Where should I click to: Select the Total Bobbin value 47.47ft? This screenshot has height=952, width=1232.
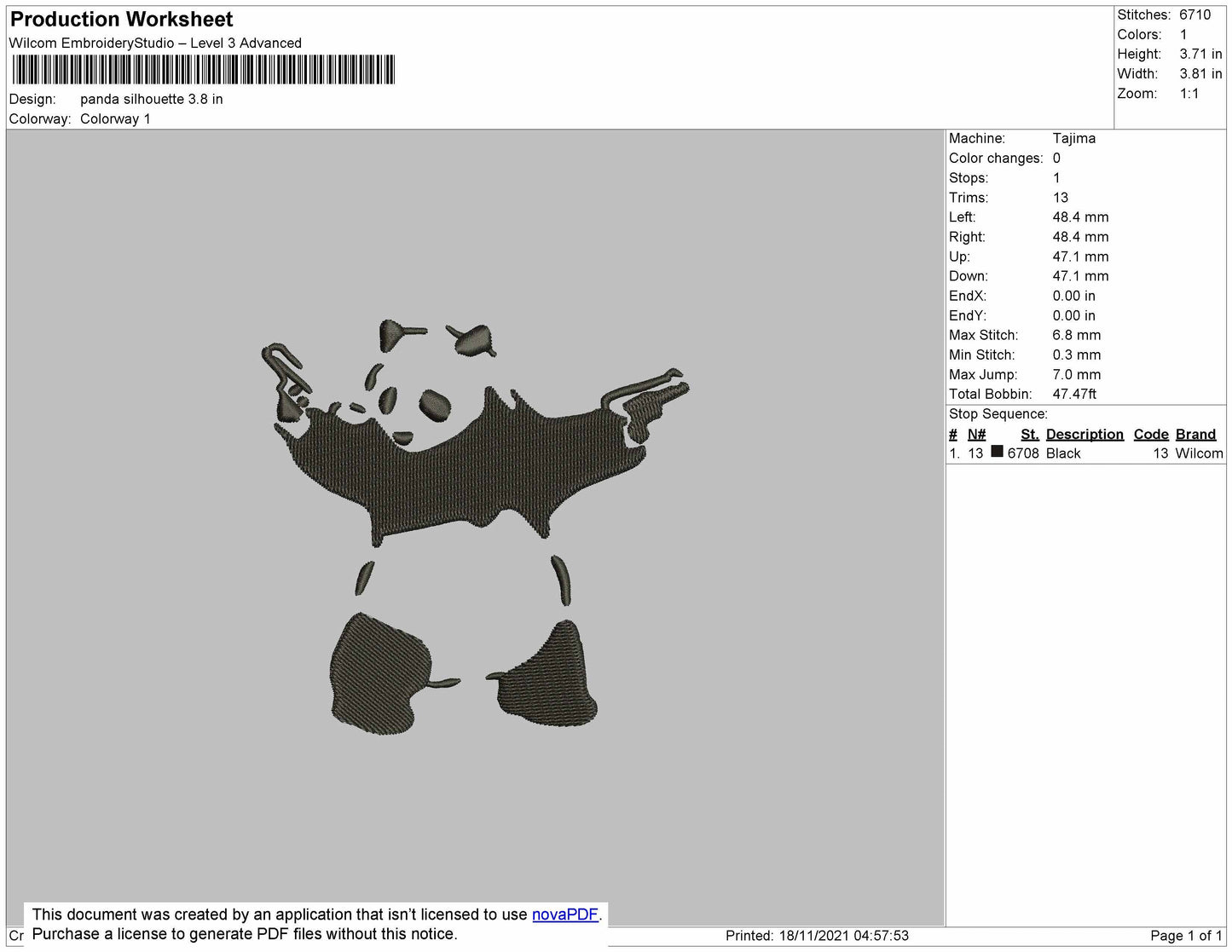point(1074,394)
